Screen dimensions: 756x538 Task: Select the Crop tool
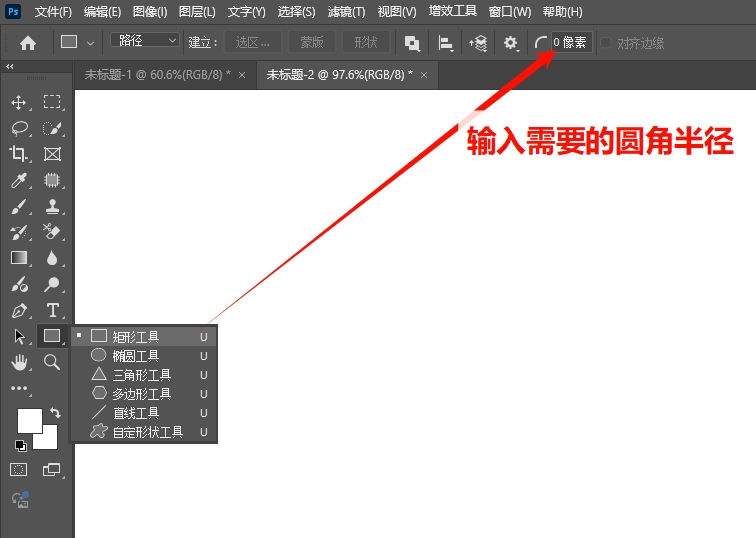pos(19,154)
